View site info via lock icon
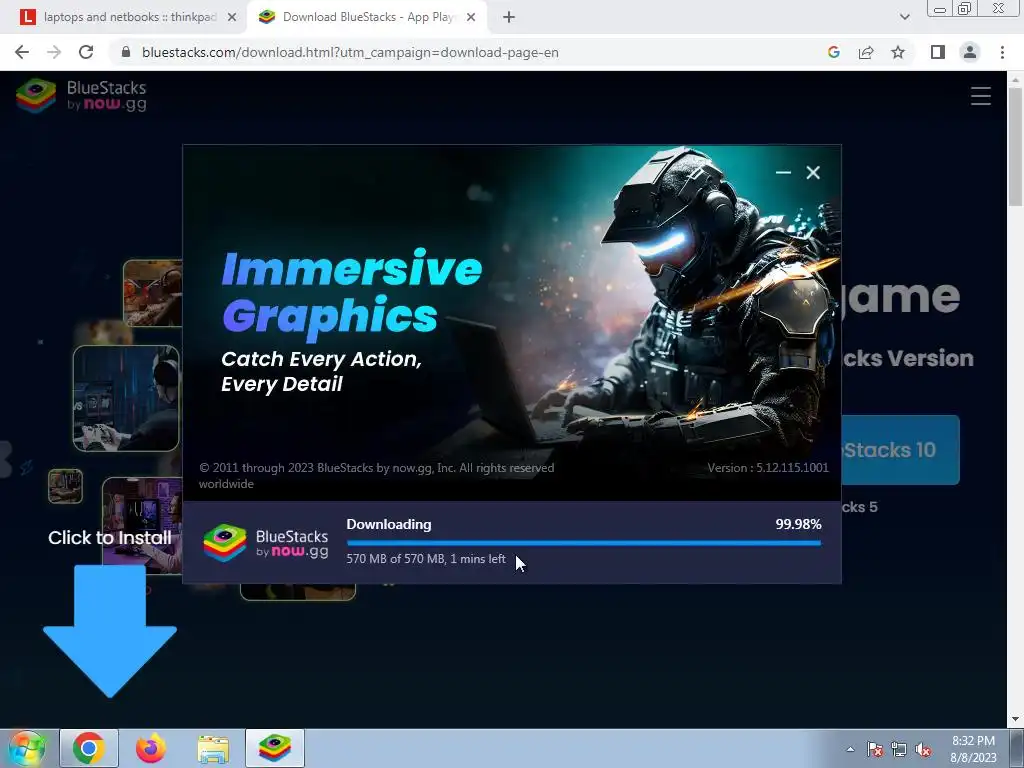The image size is (1024, 768). (126, 52)
